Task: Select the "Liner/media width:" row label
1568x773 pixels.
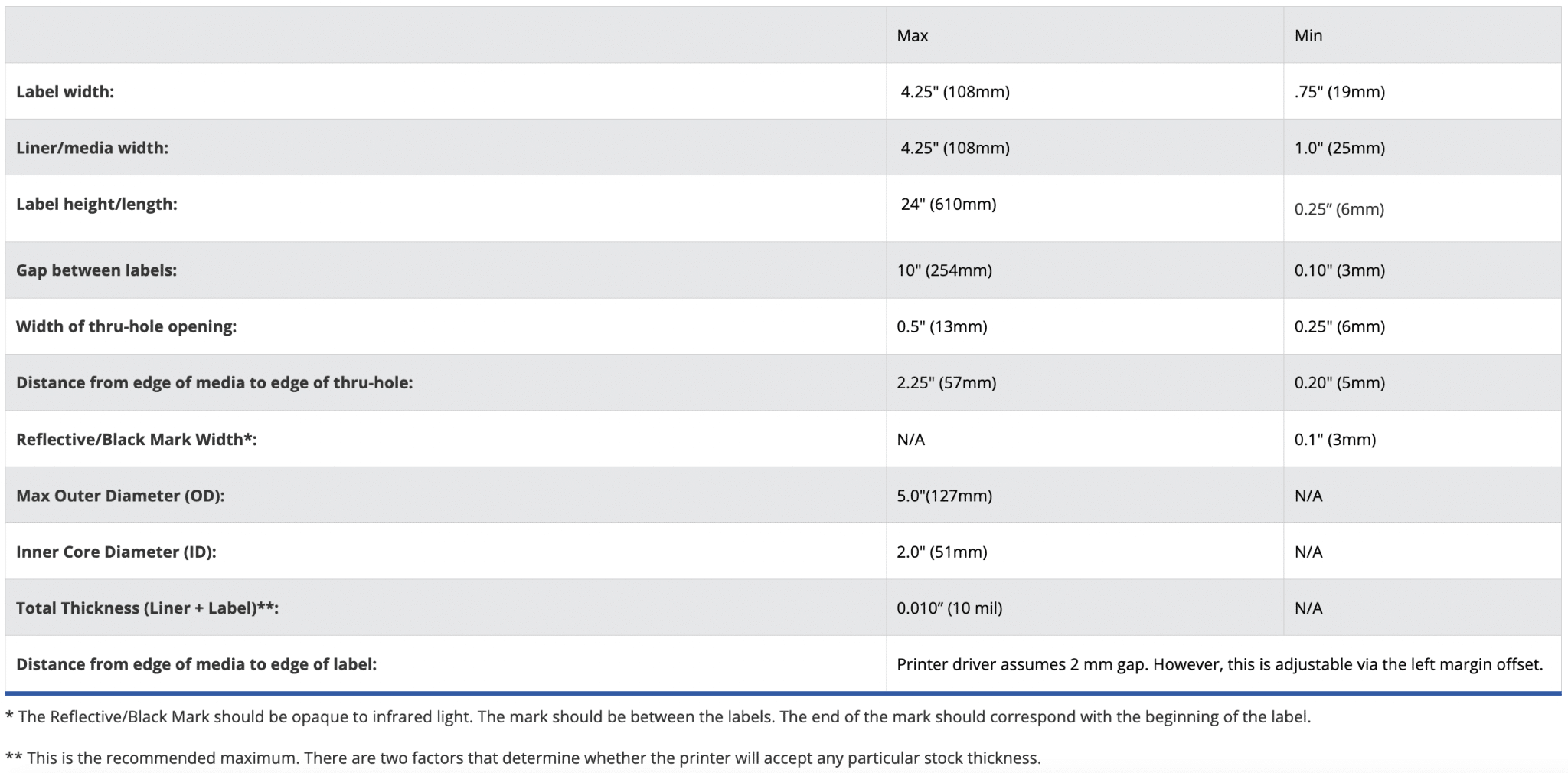Action: point(92,148)
